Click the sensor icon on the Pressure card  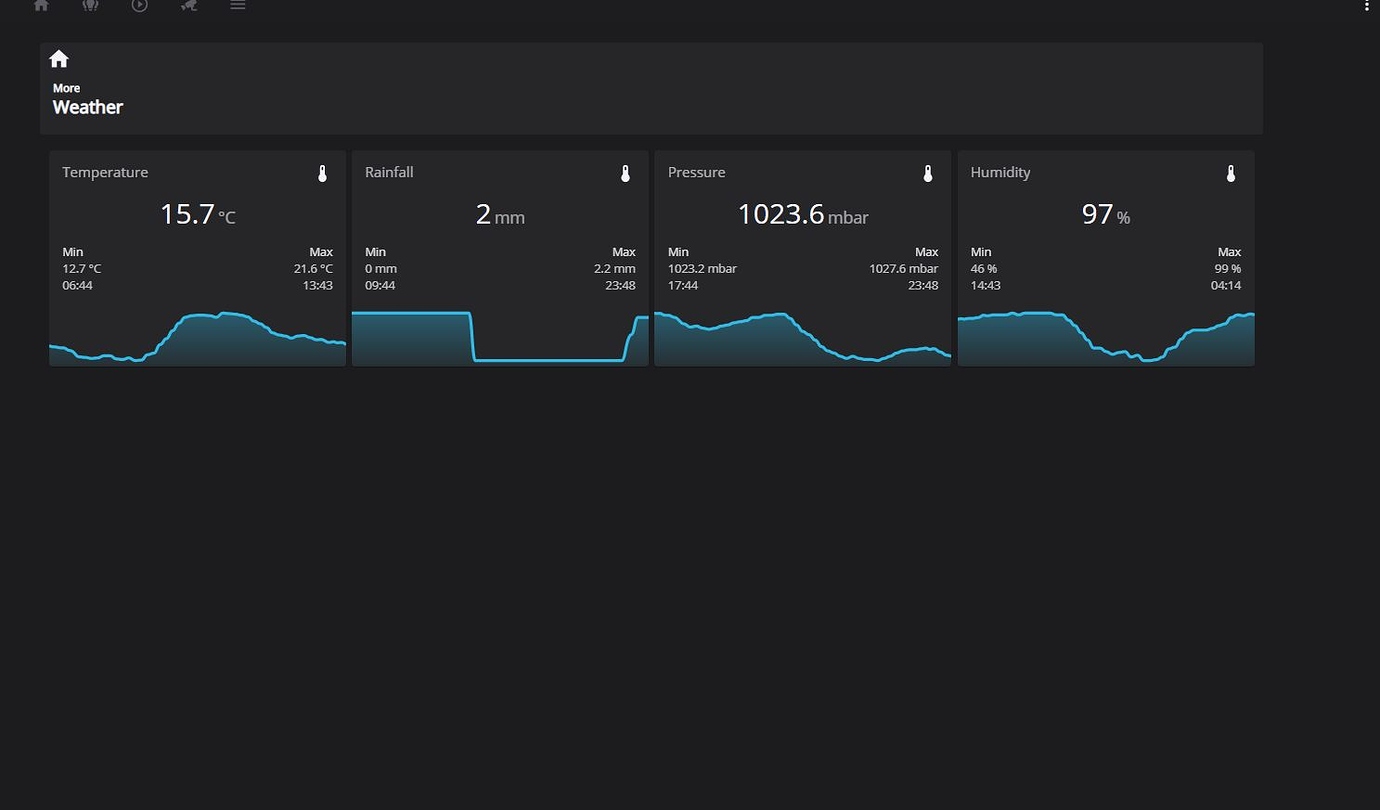pyautogui.click(x=928, y=172)
